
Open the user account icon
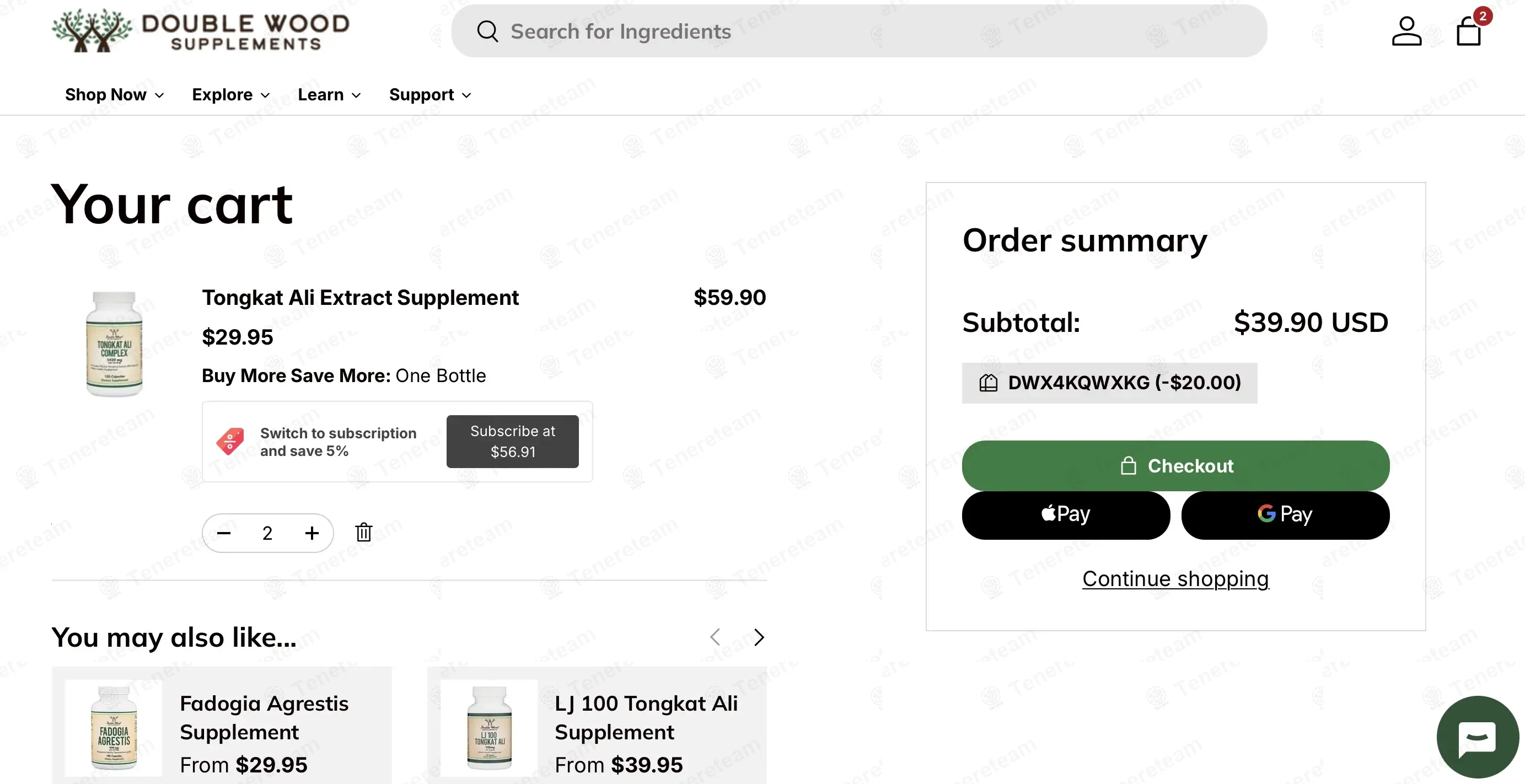[1406, 31]
